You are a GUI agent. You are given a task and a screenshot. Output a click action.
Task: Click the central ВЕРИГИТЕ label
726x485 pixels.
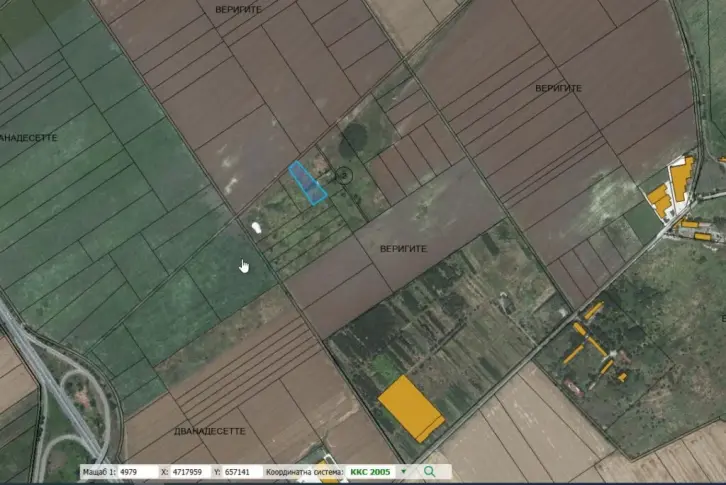[403, 249]
